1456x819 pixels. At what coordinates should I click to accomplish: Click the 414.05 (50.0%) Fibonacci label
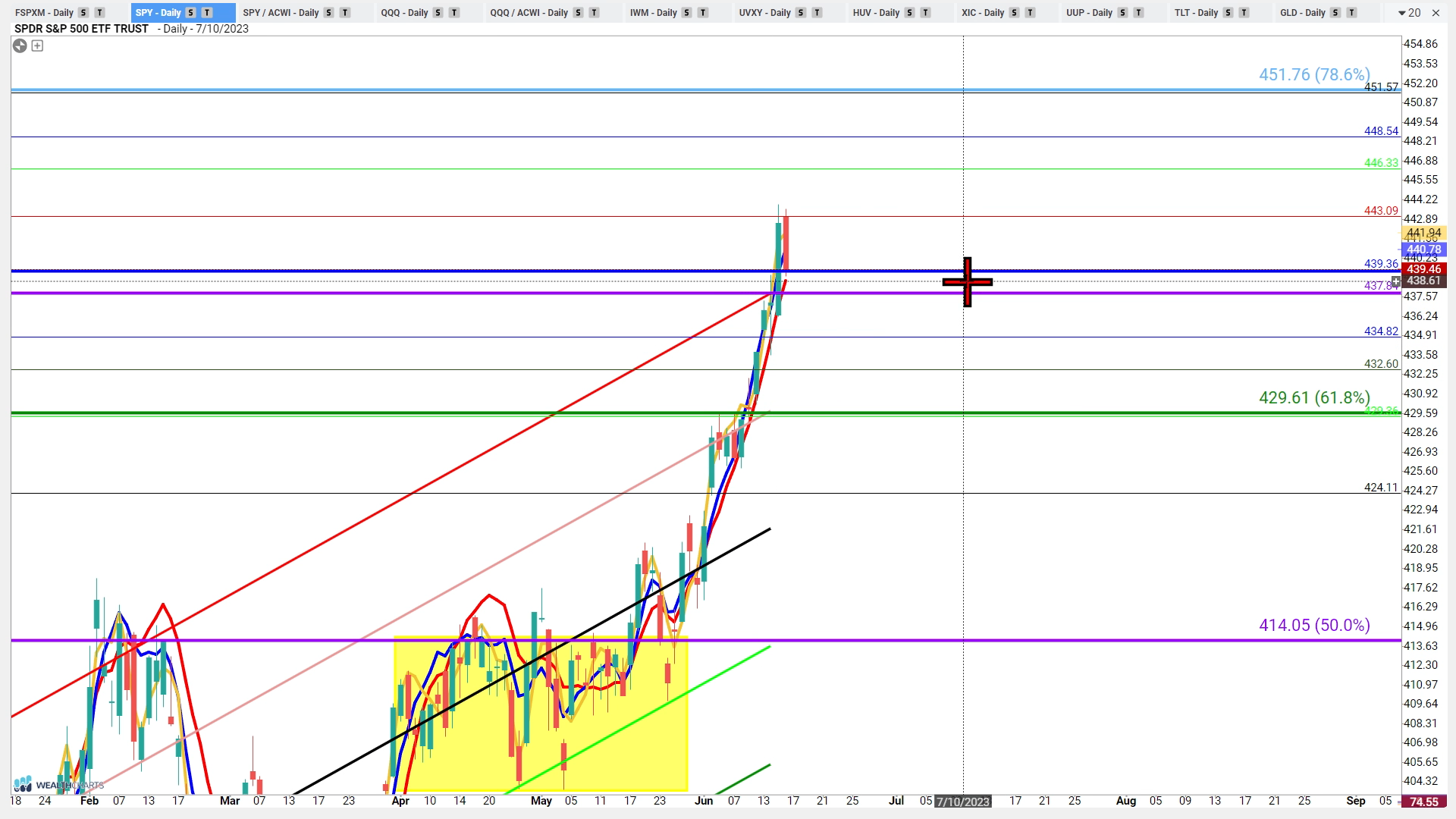pos(1314,625)
